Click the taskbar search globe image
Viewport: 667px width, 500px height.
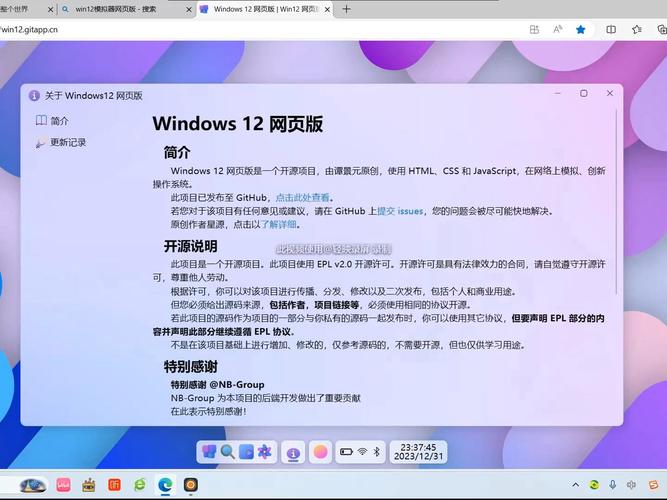33,485
